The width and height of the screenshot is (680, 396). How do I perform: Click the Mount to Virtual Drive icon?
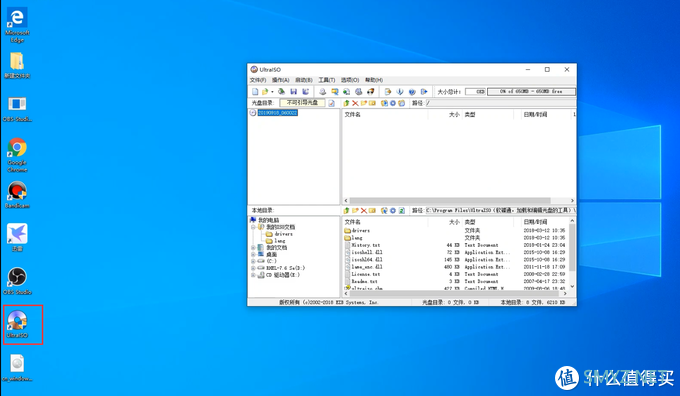[358, 92]
